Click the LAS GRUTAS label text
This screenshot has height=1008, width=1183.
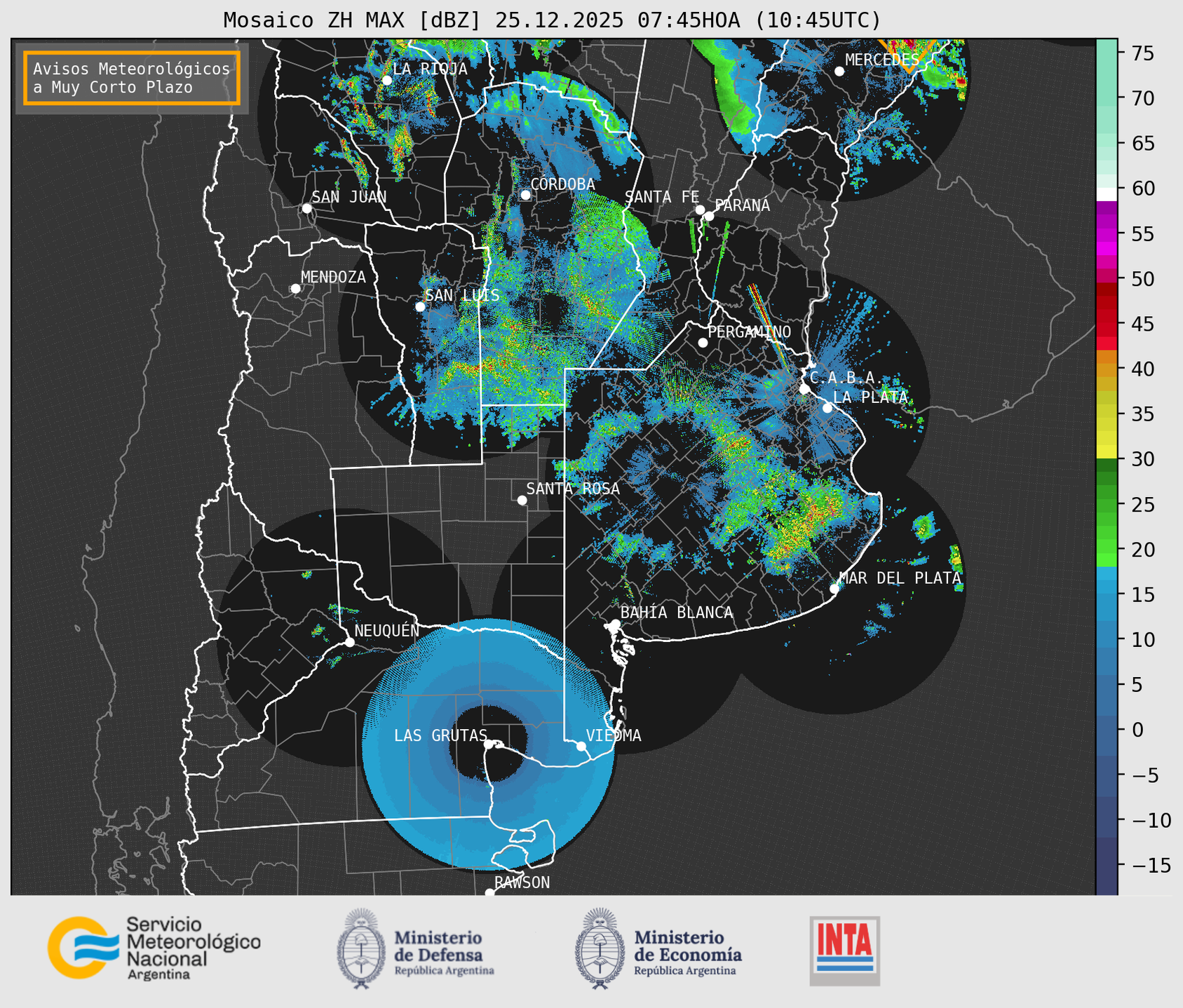coord(440,735)
